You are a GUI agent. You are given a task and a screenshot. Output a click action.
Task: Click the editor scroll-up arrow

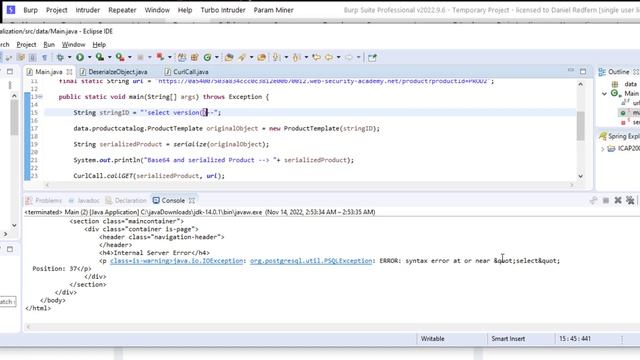pyautogui.click(x=580, y=84)
